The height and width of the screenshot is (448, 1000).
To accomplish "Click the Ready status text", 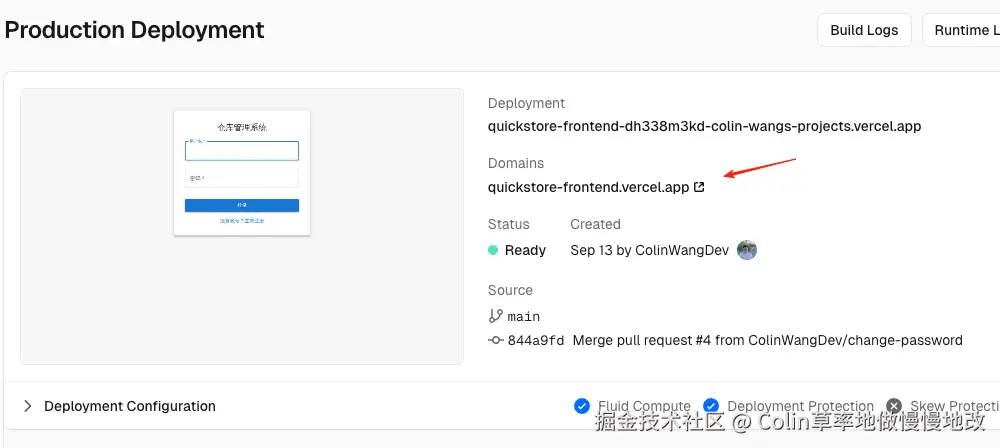I will point(526,251).
